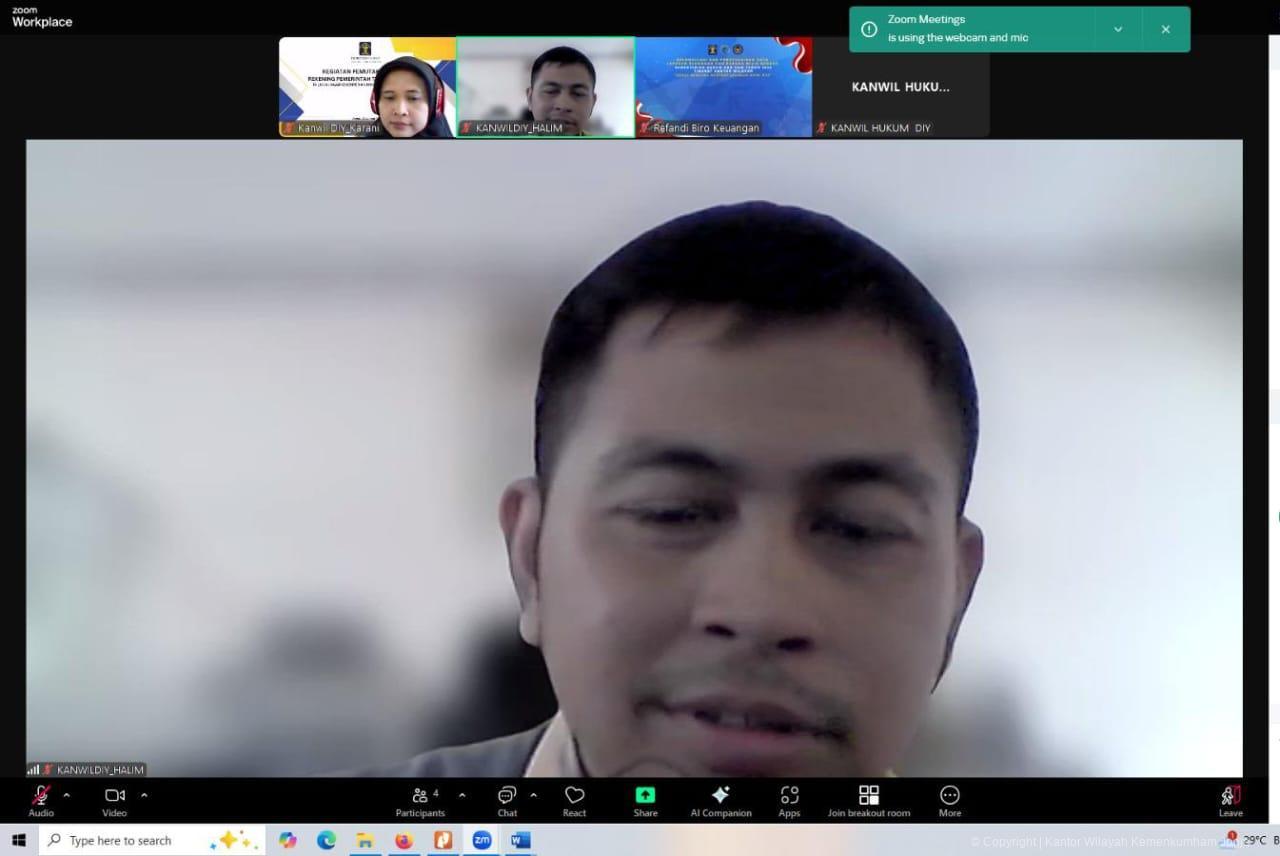
Task: Open the Apps panel
Action: (789, 799)
